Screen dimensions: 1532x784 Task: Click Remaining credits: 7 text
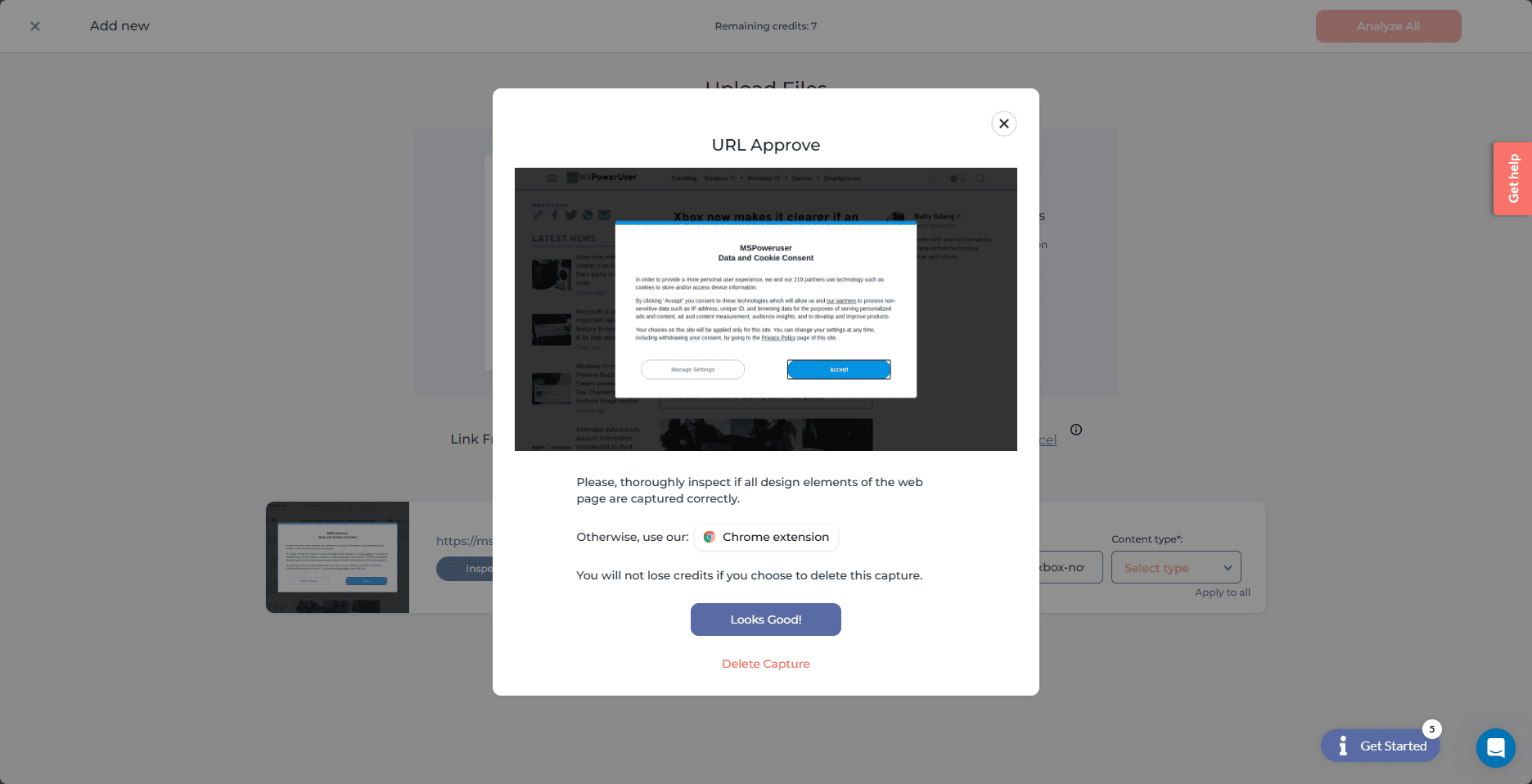click(x=766, y=26)
